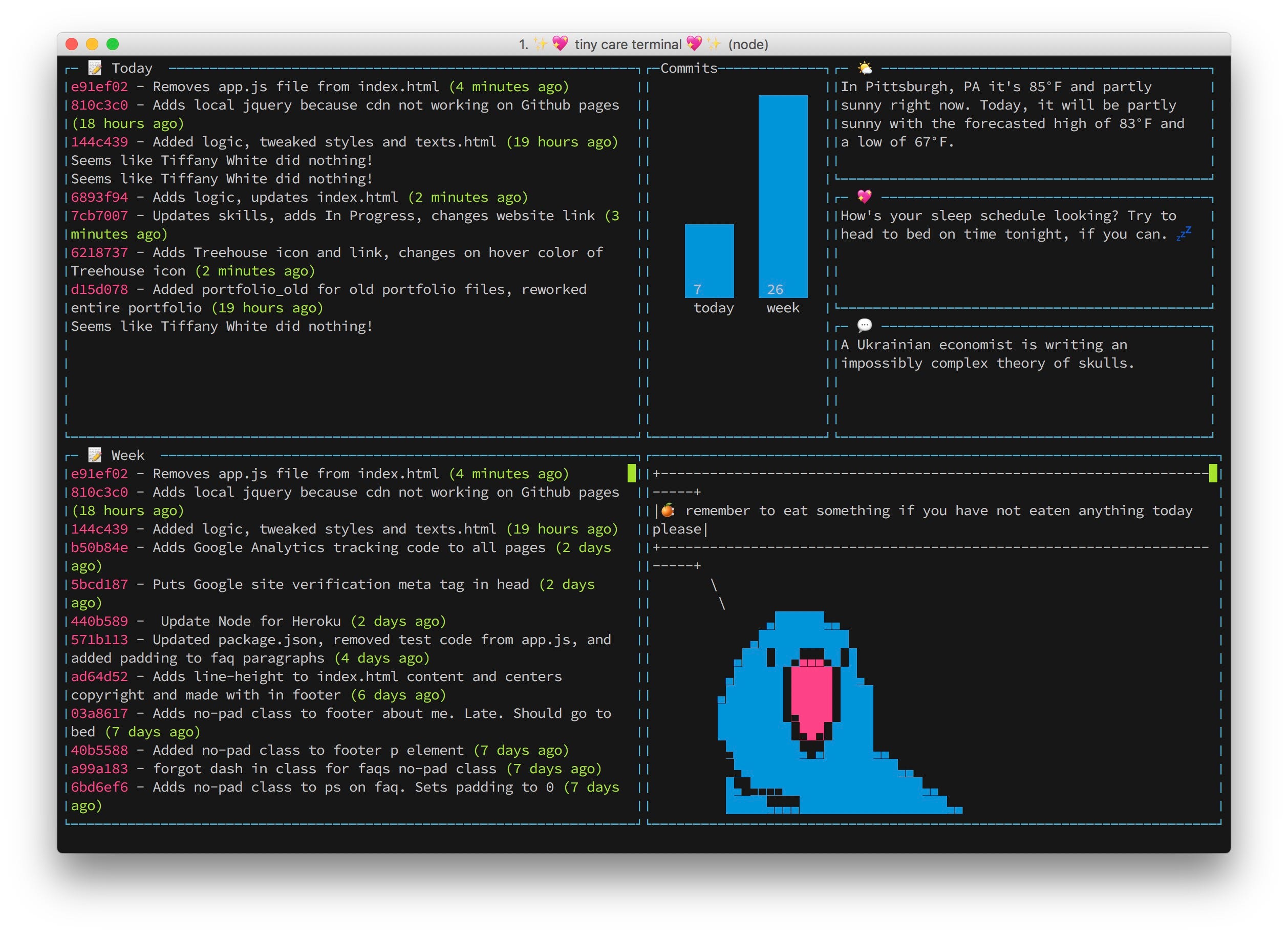Click the speech bubble icon above Ukrainian quote
The height and width of the screenshot is (935, 1288).
864,326
